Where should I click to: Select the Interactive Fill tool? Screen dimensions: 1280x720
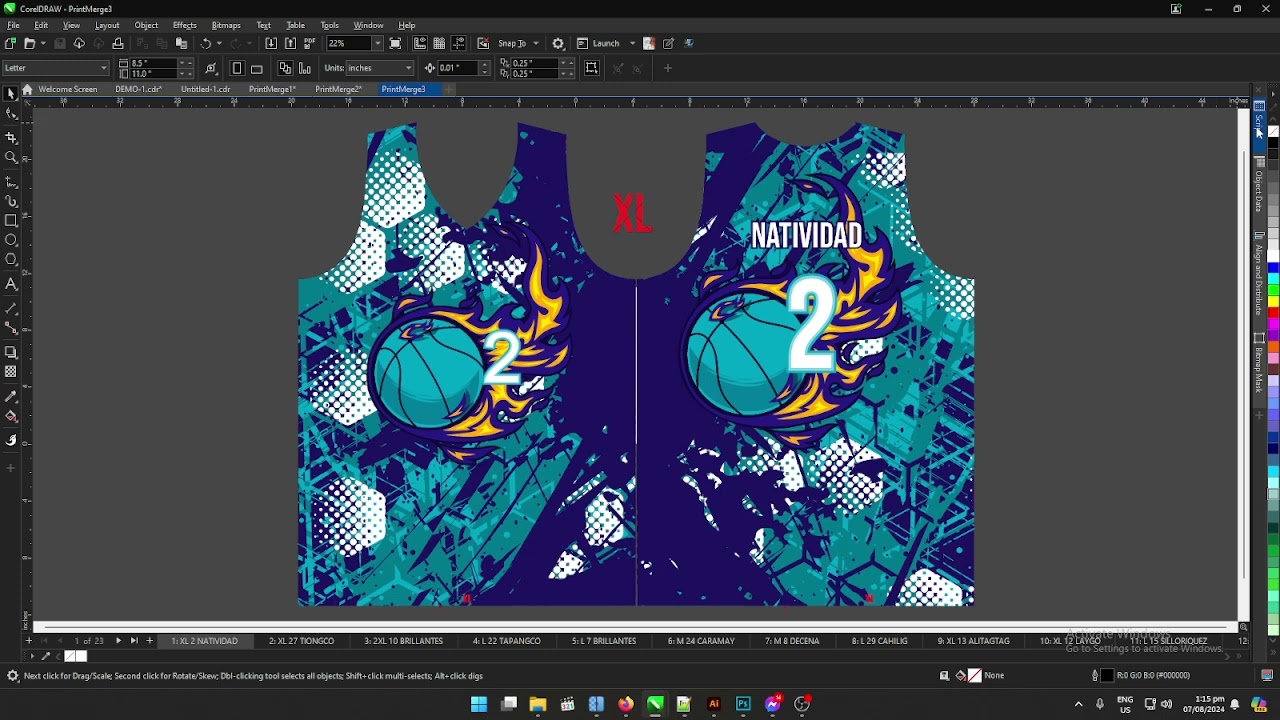coord(11,416)
